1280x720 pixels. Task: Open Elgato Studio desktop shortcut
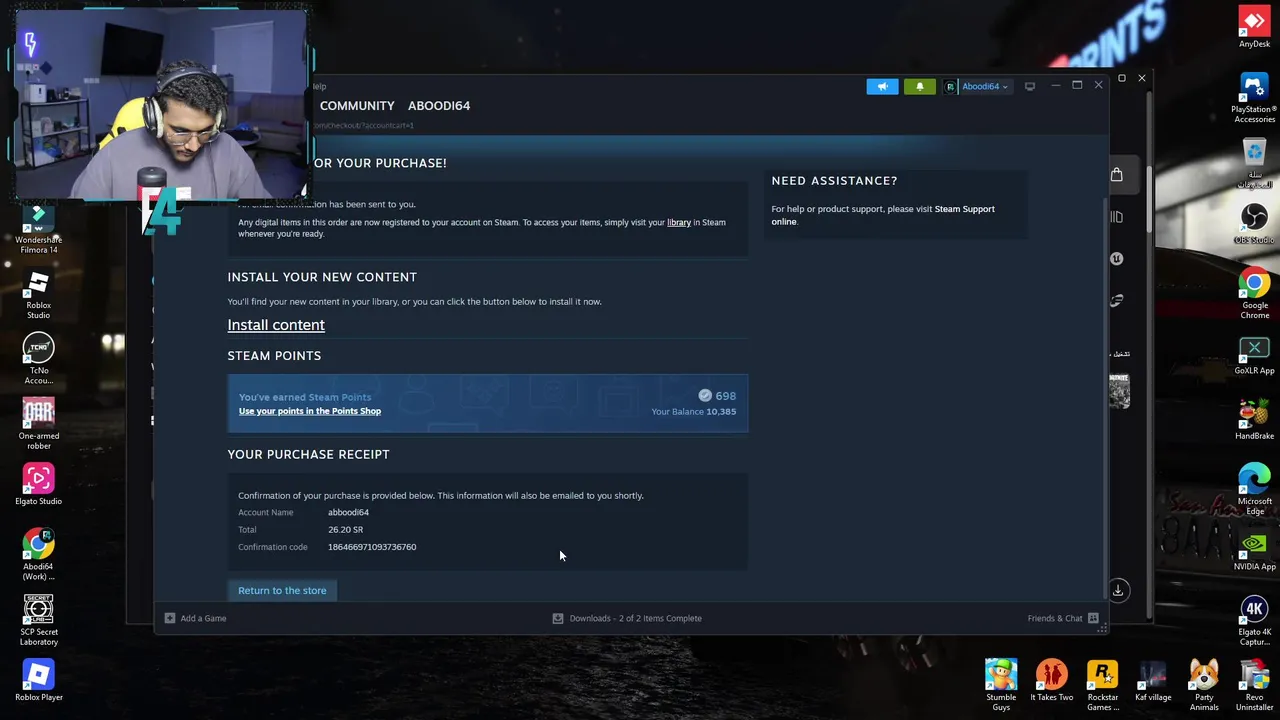[x=38, y=485]
